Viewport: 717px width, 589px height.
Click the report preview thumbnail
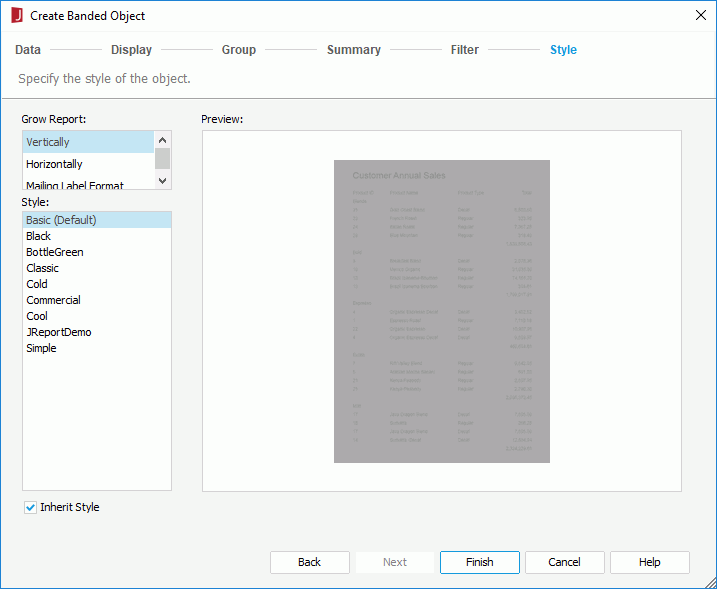coord(442,311)
